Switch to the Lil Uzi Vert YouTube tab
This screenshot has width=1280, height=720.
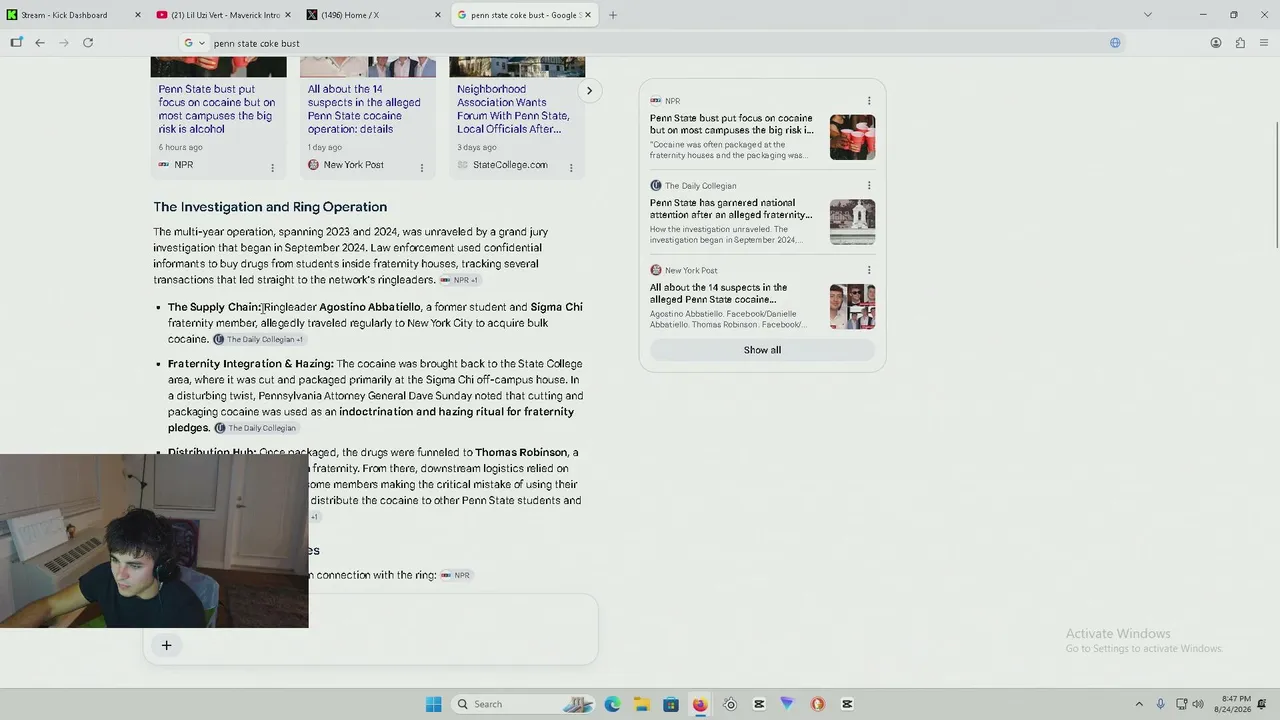(224, 15)
